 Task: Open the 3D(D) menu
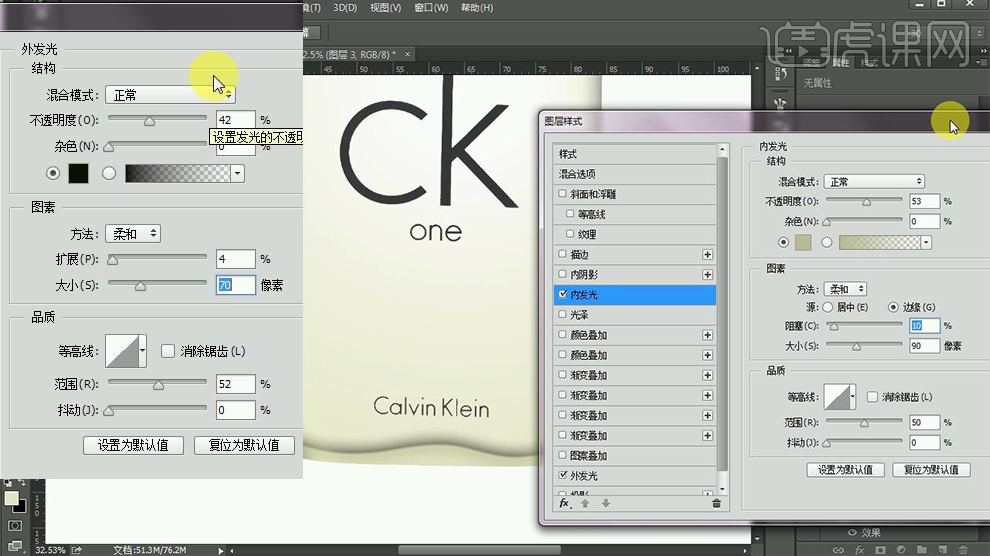click(x=345, y=8)
